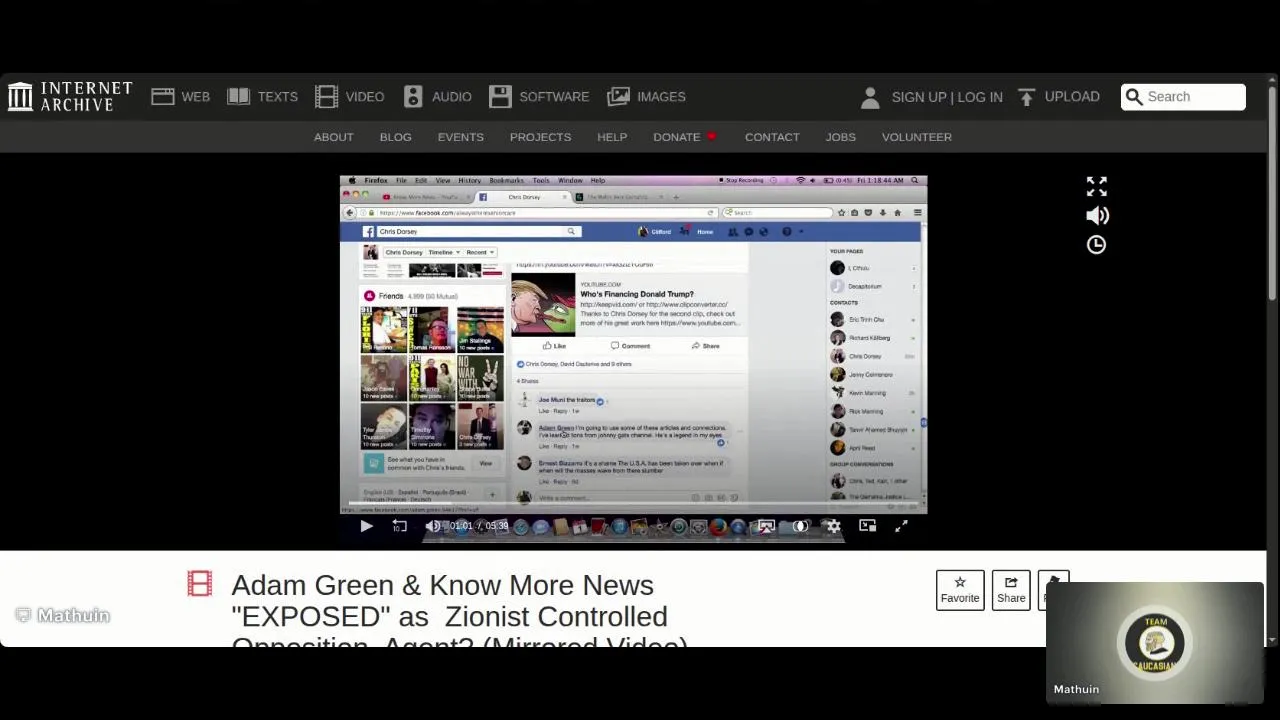Go to the BLOG page
Viewport: 1280px width, 720px height.
click(395, 137)
